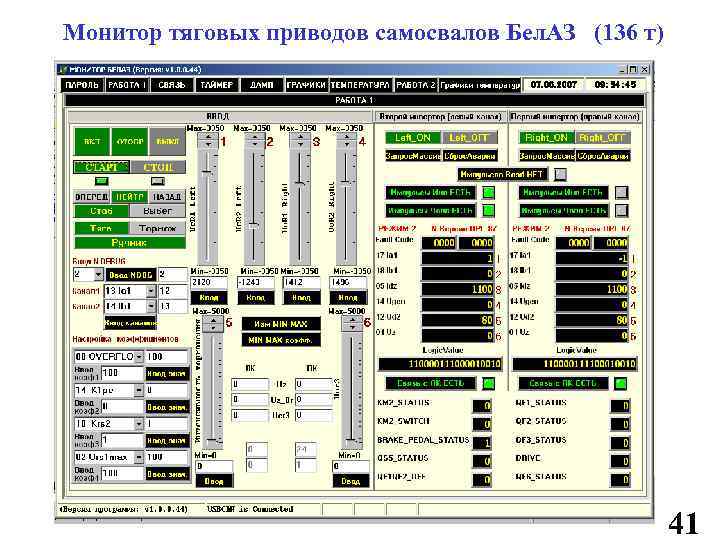The height and width of the screenshot is (540, 720).
Task: Click the Ввод NDBG button
Action: 130,275
